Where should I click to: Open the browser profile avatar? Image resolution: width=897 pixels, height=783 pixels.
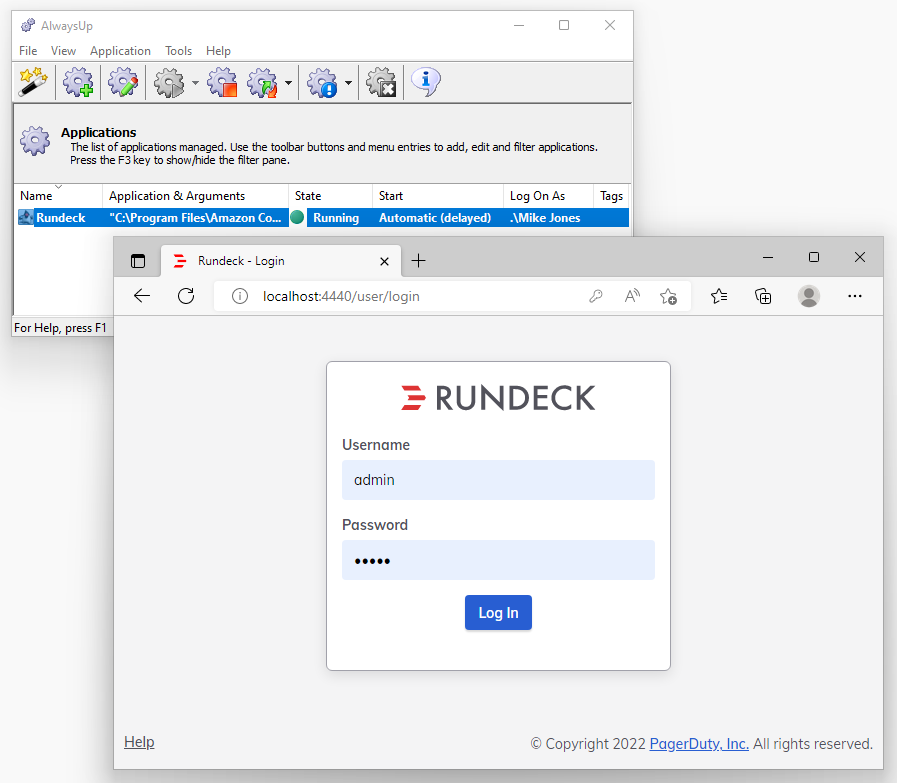click(809, 296)
